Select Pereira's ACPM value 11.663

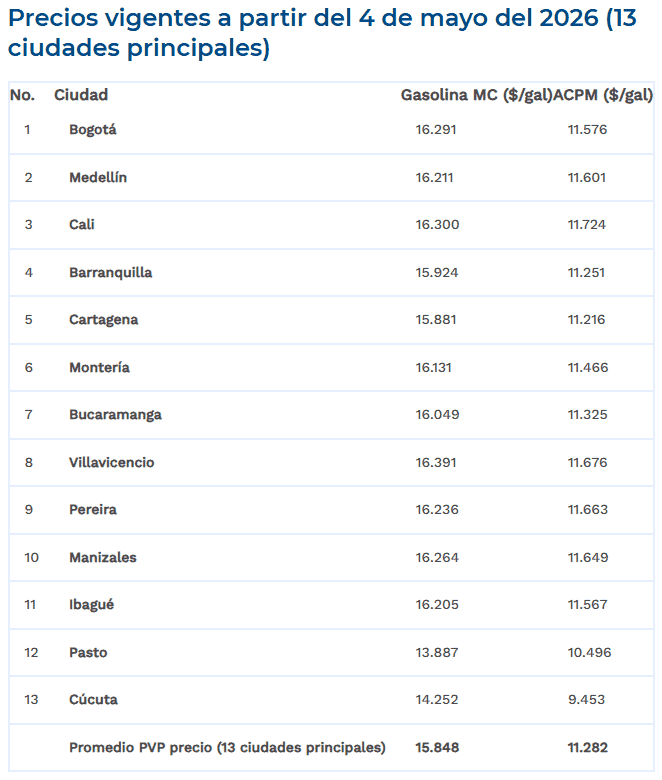(588, 510)
